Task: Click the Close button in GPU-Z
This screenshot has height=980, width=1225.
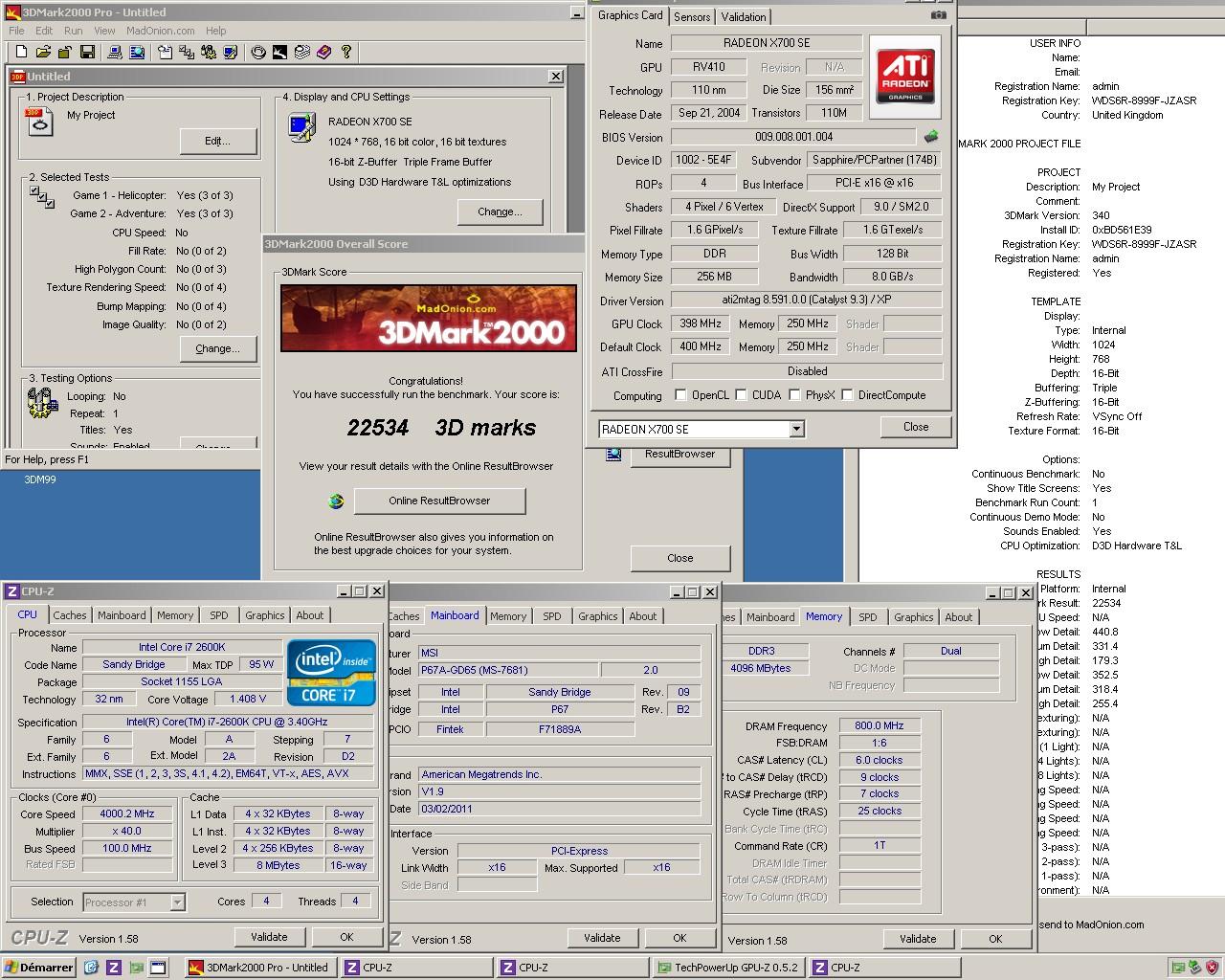Action: tap(916, 427)
